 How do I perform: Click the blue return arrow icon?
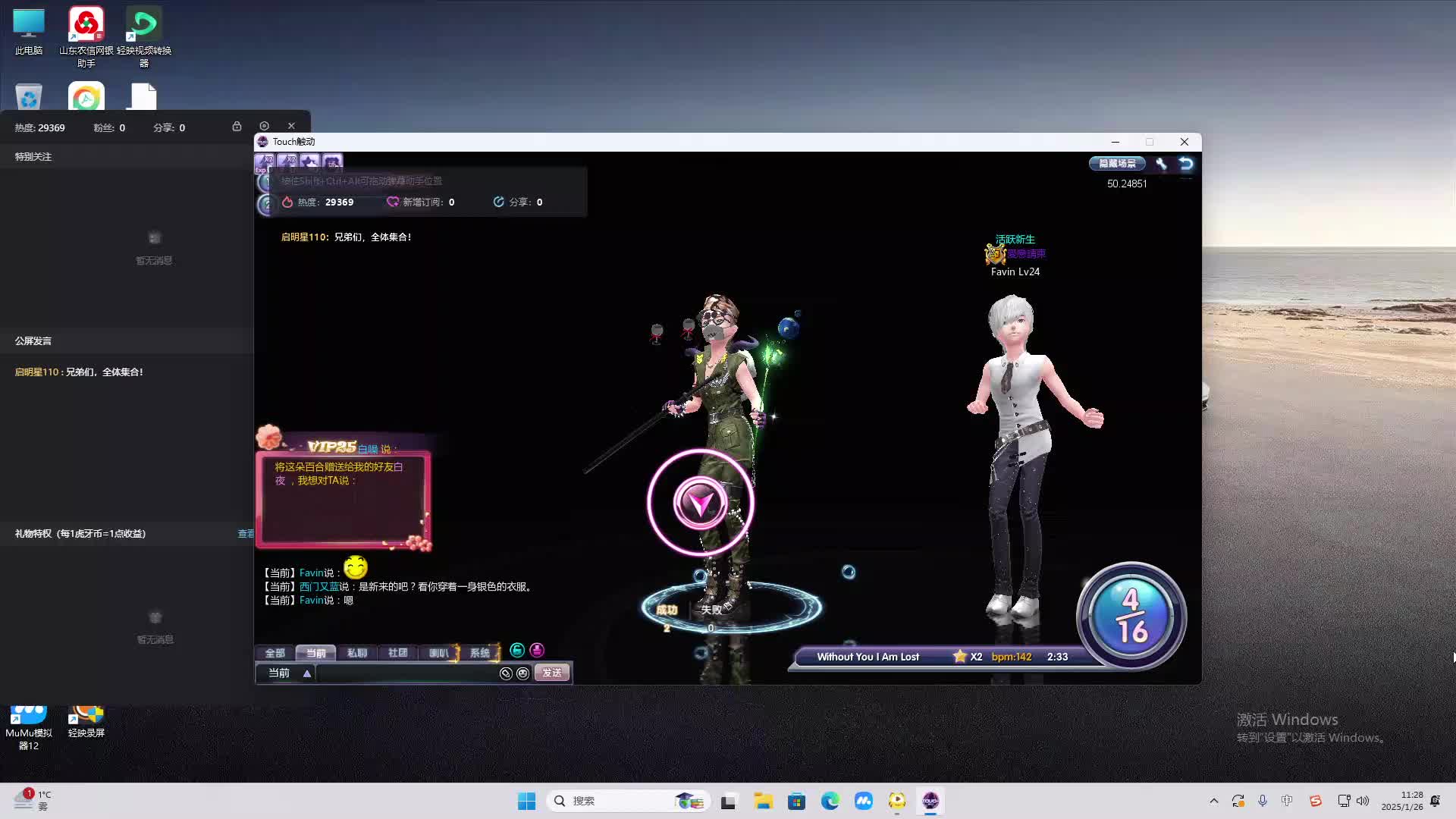[x=1186, y=164]
